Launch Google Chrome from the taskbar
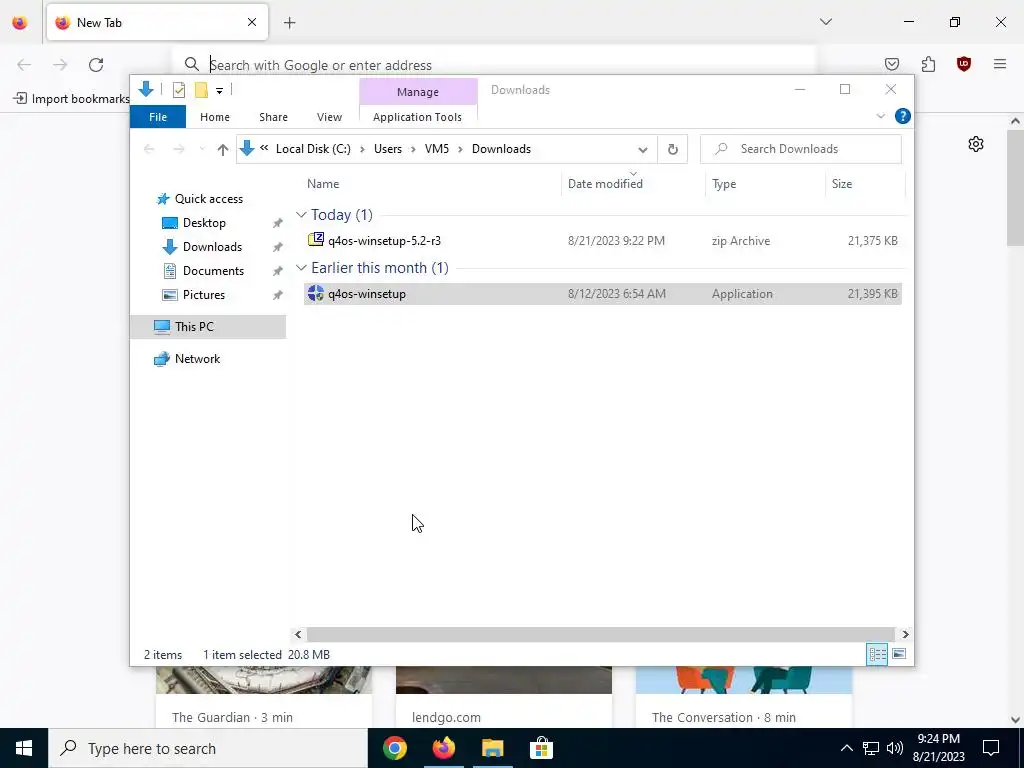 395,748
